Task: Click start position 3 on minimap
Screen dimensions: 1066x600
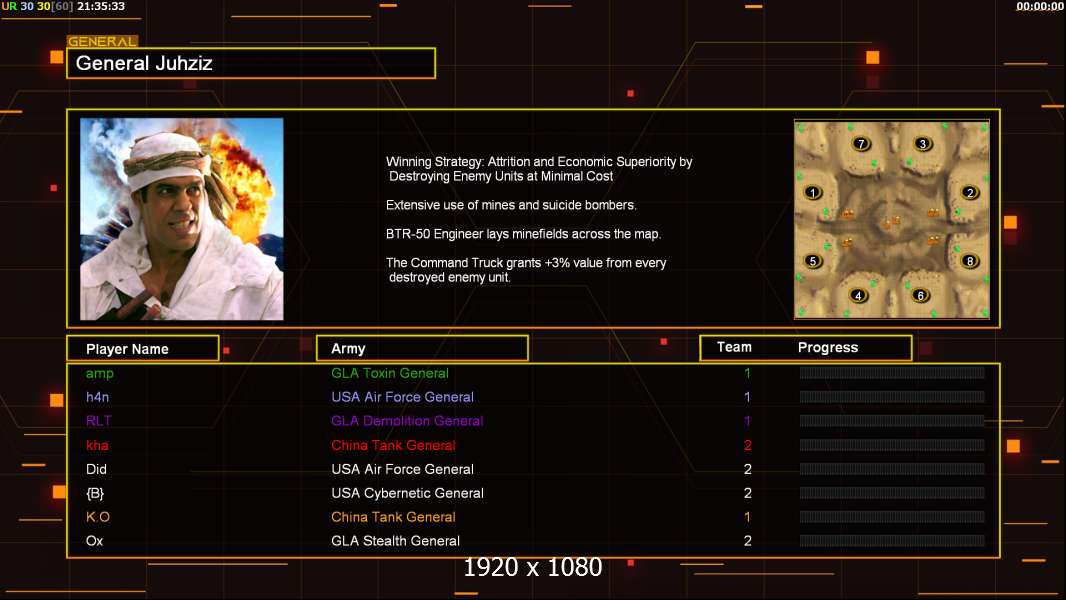Action: (x=923, y=143)
